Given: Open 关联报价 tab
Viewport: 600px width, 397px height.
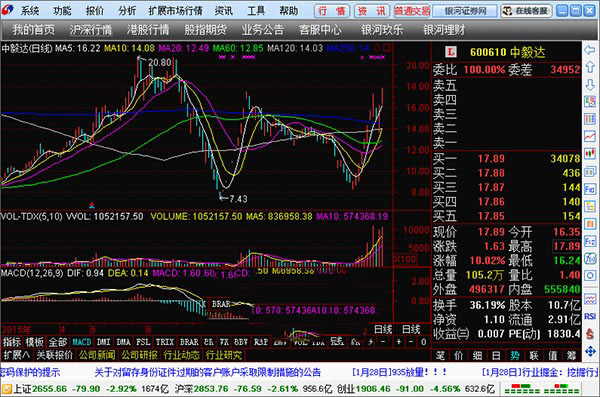Looking at the screenshot, I should pyautogui.click(x=54, y=355).
